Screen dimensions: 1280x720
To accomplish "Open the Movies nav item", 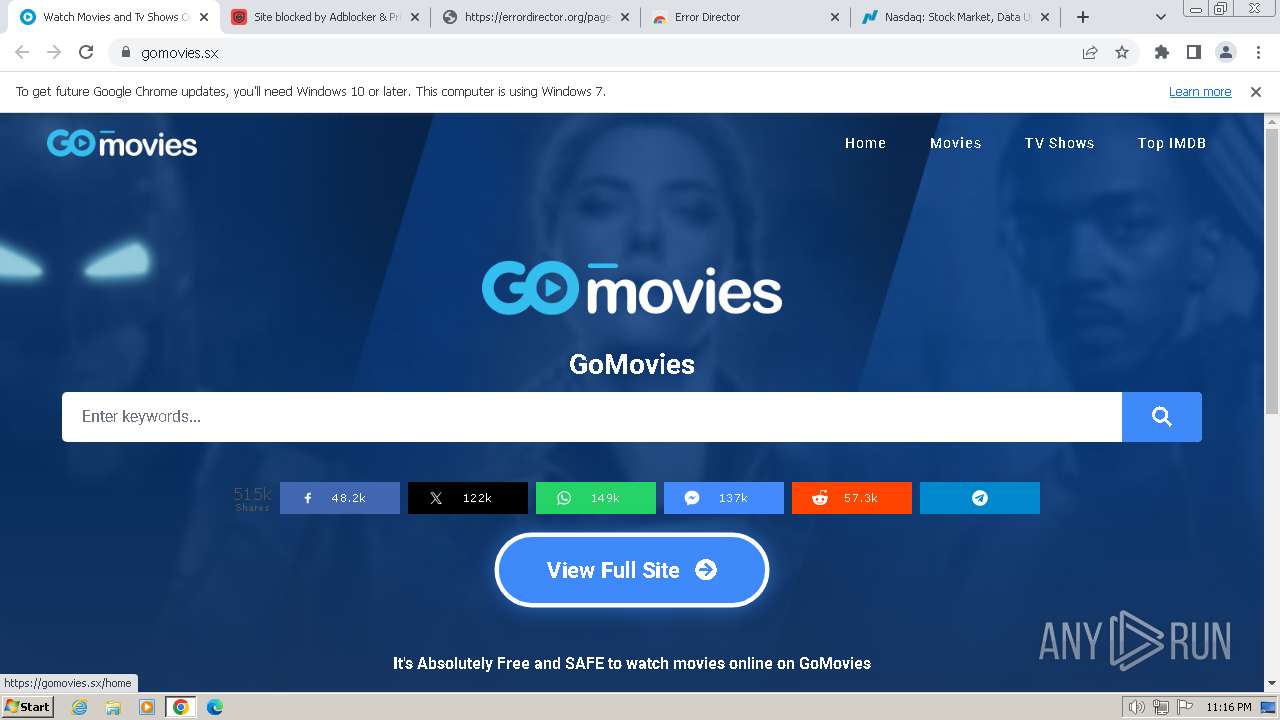I will tap(955, 143).
